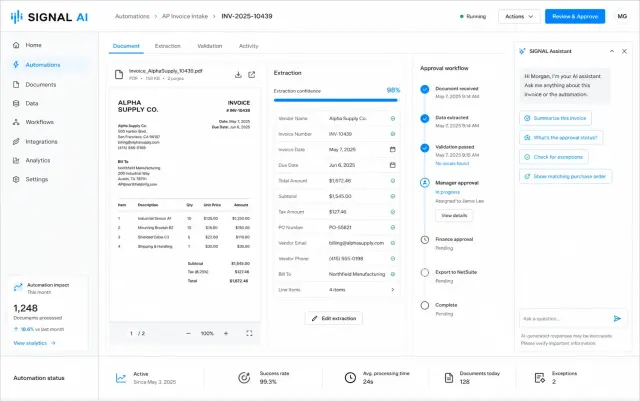Click Review & Approve button
Image resolution: width=640 pixels, height=401 pixels.
(575, 16)
